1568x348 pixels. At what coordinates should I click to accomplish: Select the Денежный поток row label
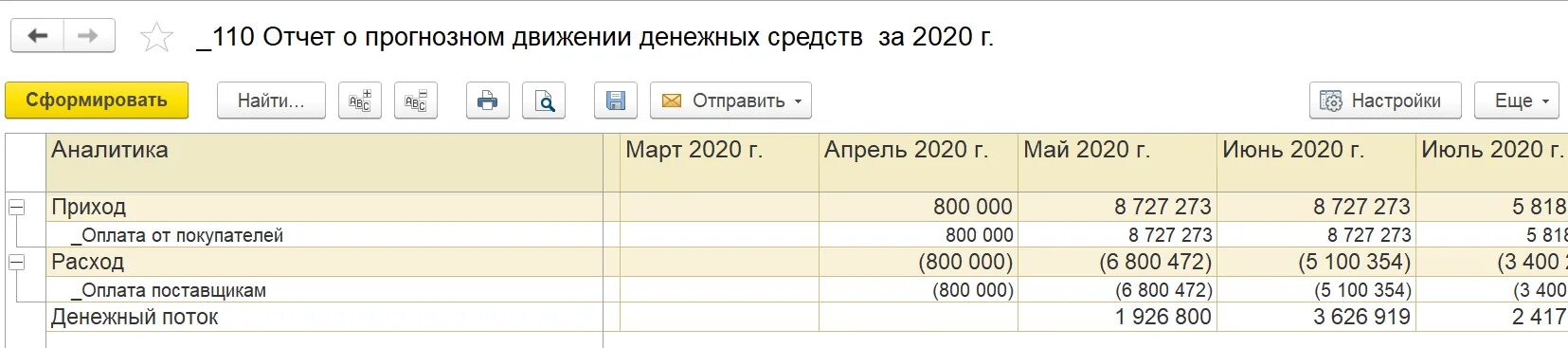[135, 317]
